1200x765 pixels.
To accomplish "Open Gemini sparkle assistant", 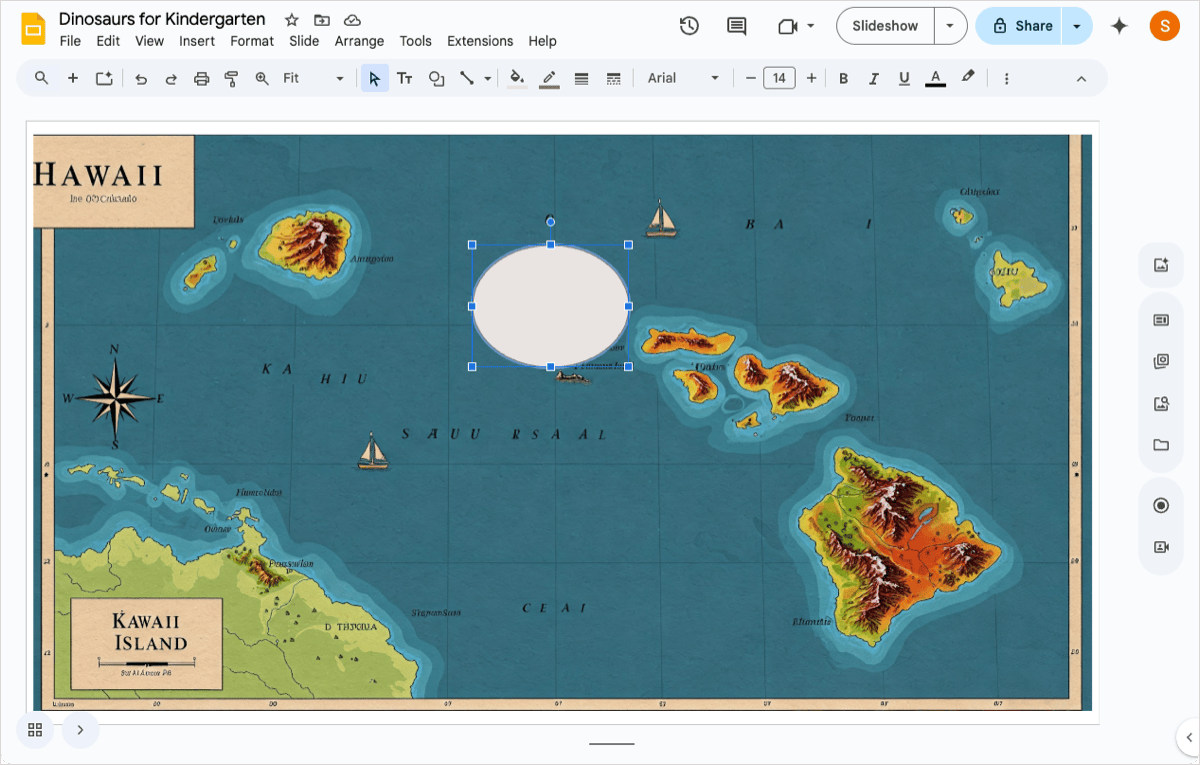I will click(1119, 26).
